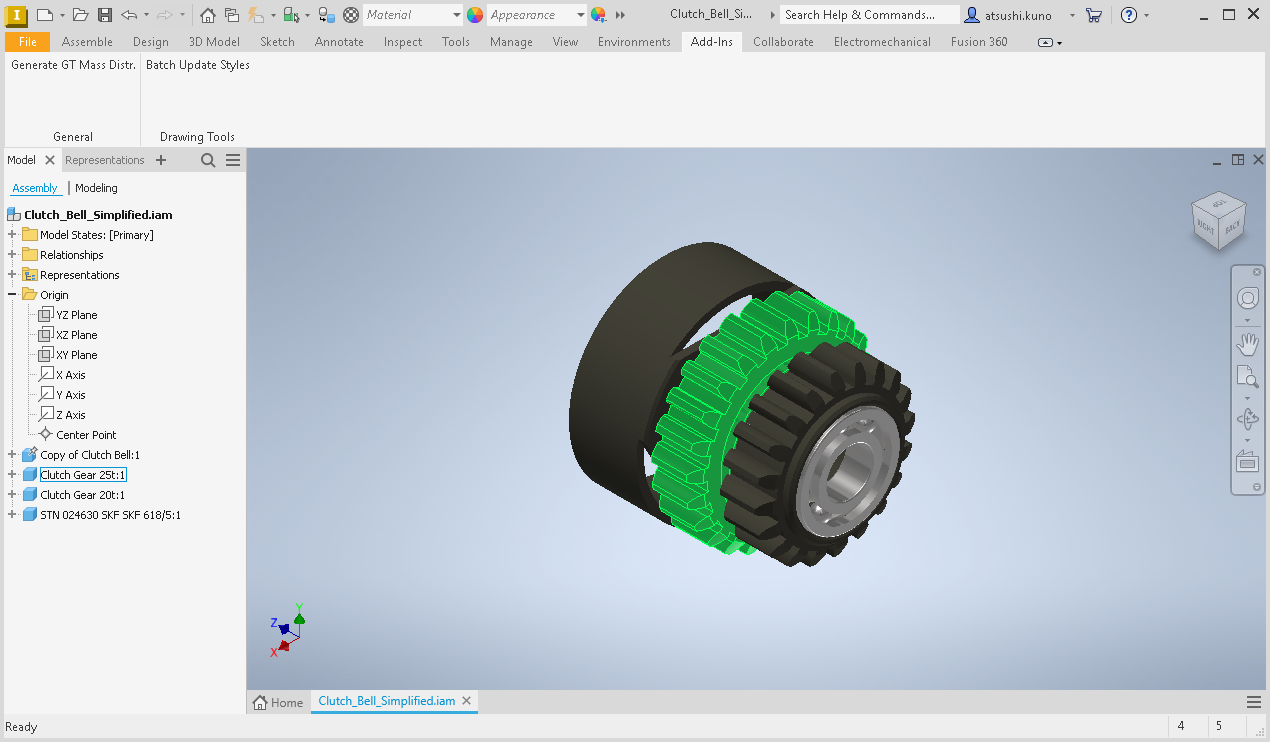Activate the Free Orbit tool
The width and height of the screenshot is (1270, 742).
(x=1247, y=419)
